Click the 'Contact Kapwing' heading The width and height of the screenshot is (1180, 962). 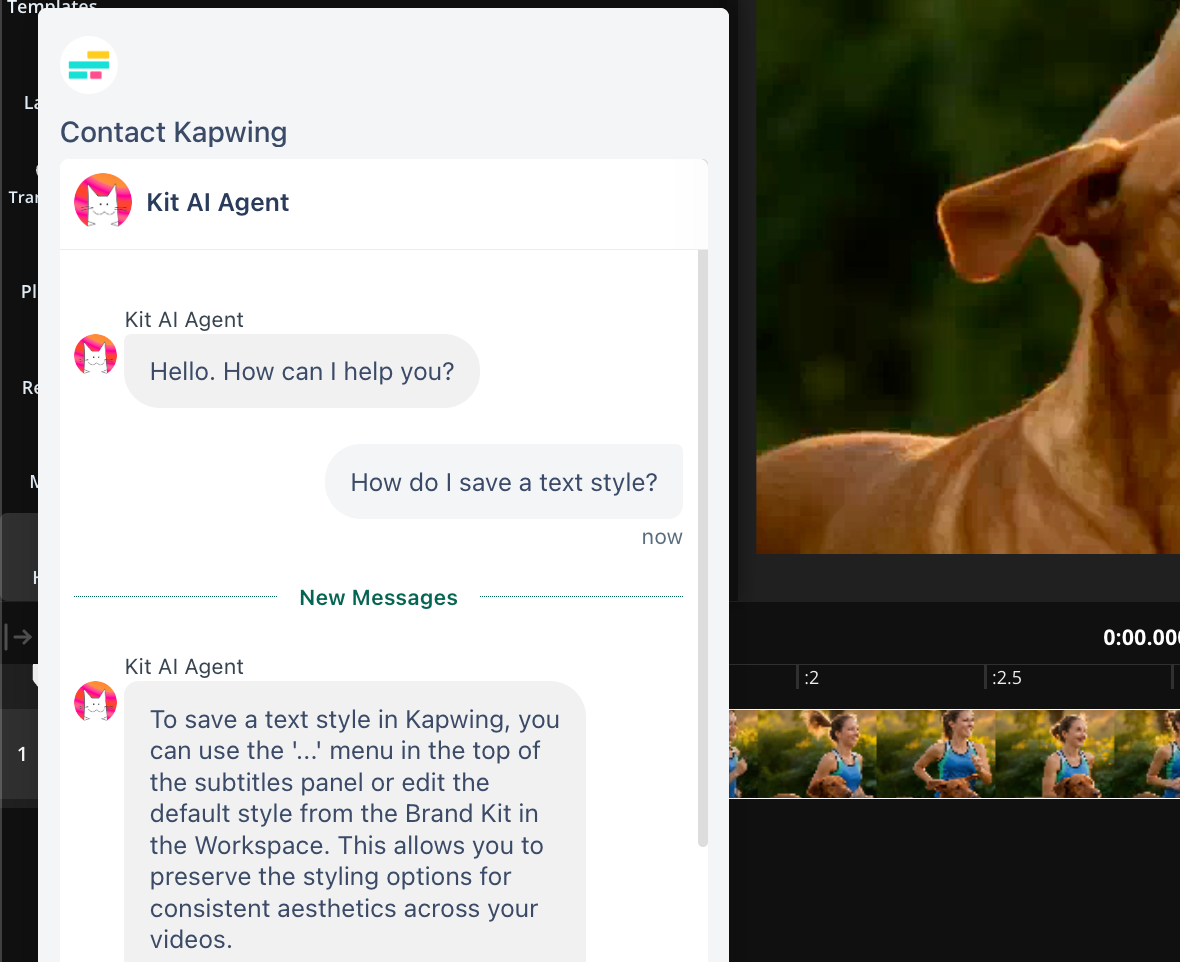[x=174, y=132]
